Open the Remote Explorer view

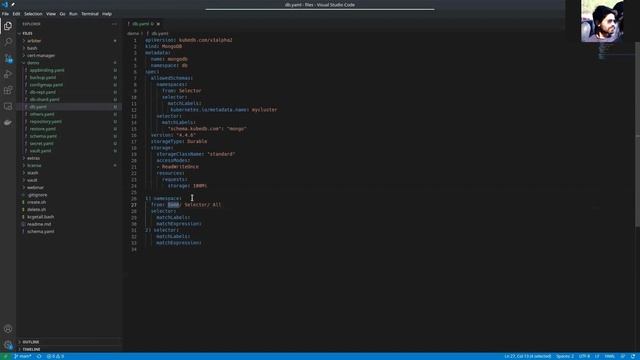[8, 107]
